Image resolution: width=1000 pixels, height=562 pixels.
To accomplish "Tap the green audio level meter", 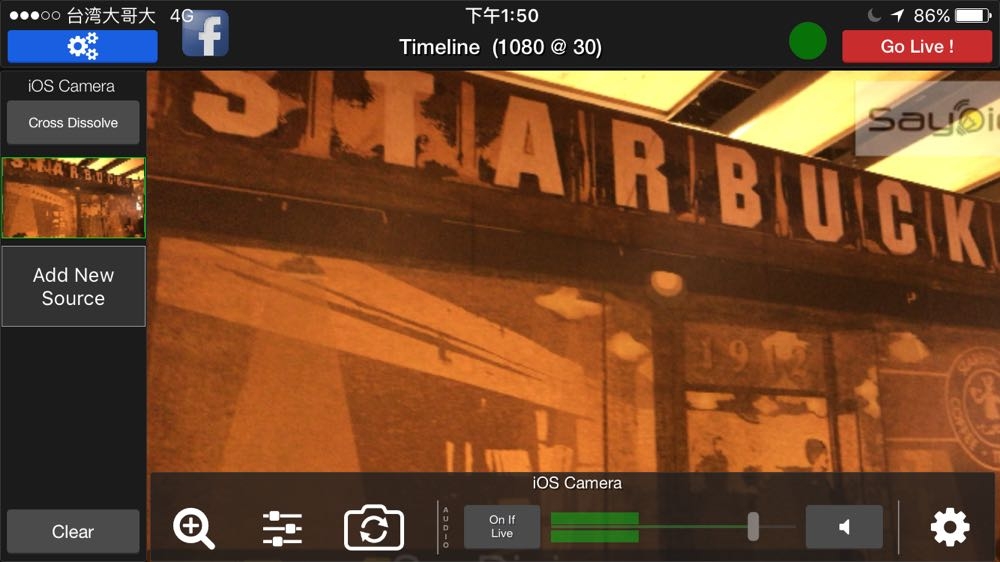I will point(594,527).
